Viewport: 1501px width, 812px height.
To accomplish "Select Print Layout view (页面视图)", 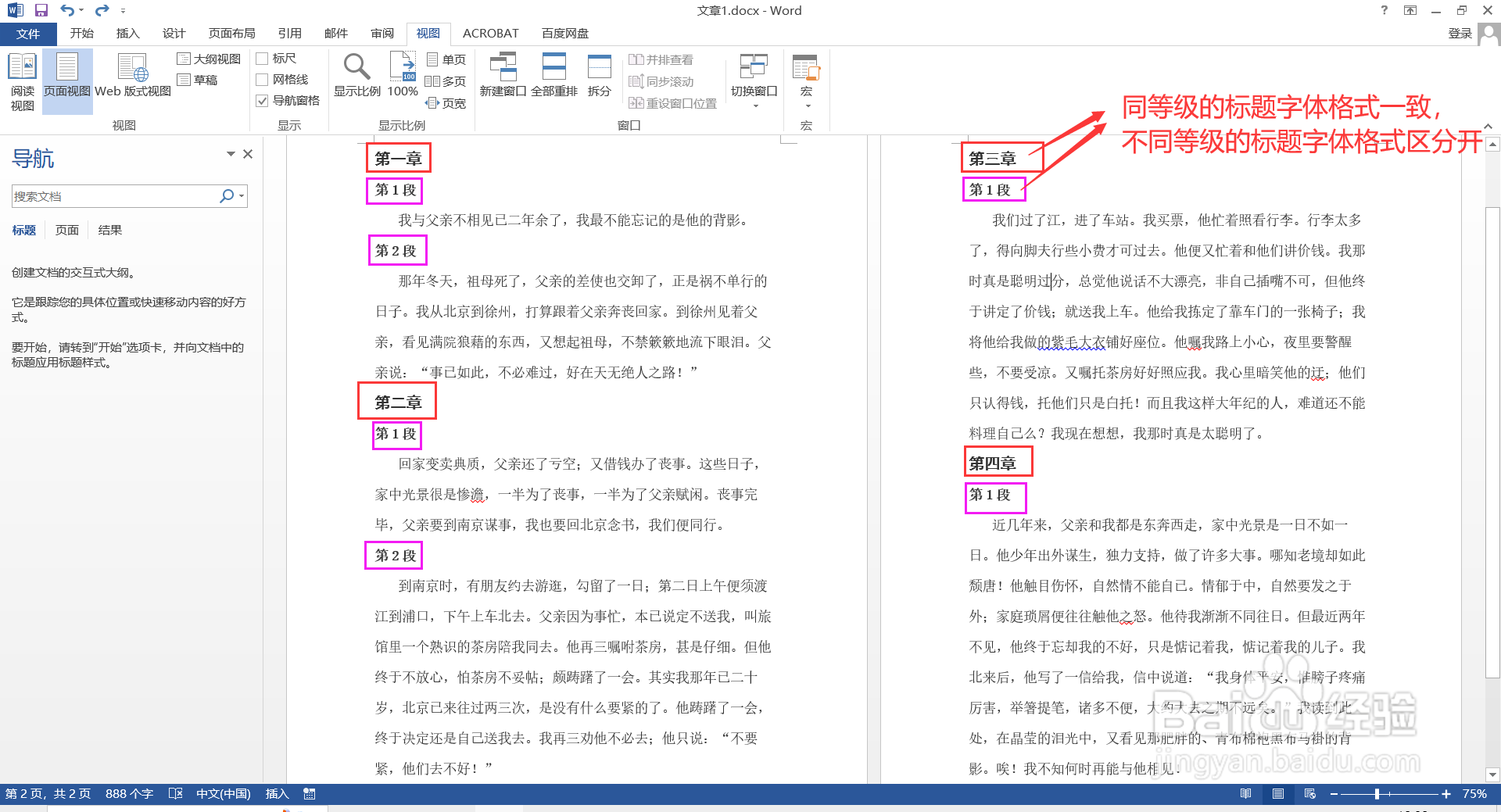I will (x=67, y=82).
